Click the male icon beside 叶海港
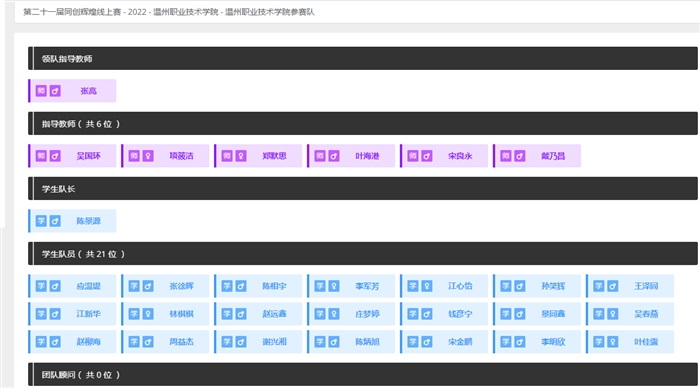Screen dimensions: 700x388 (334, 156)
